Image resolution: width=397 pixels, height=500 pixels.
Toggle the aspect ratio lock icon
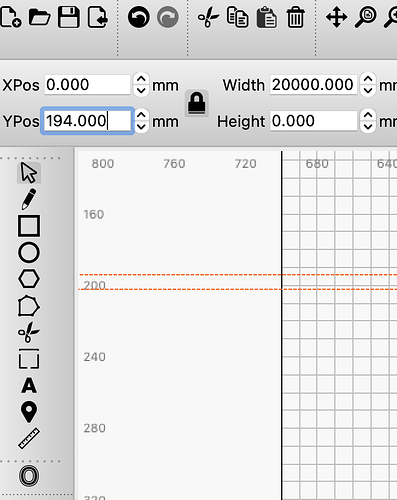tap(197, 103)
